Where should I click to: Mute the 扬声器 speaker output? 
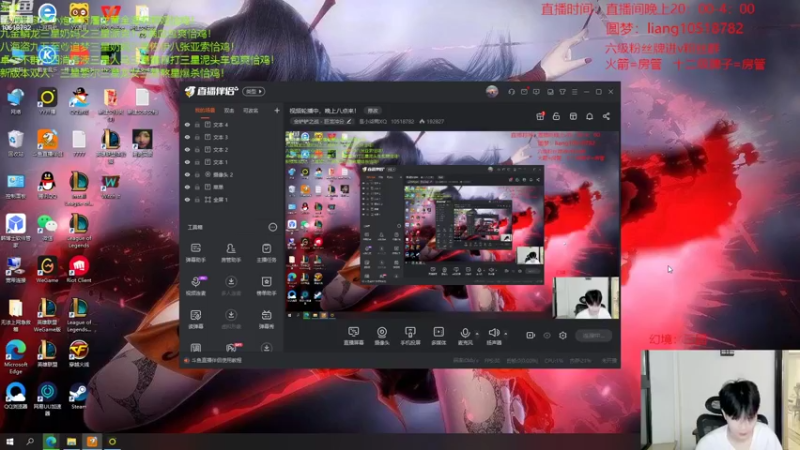pos(493,336)
